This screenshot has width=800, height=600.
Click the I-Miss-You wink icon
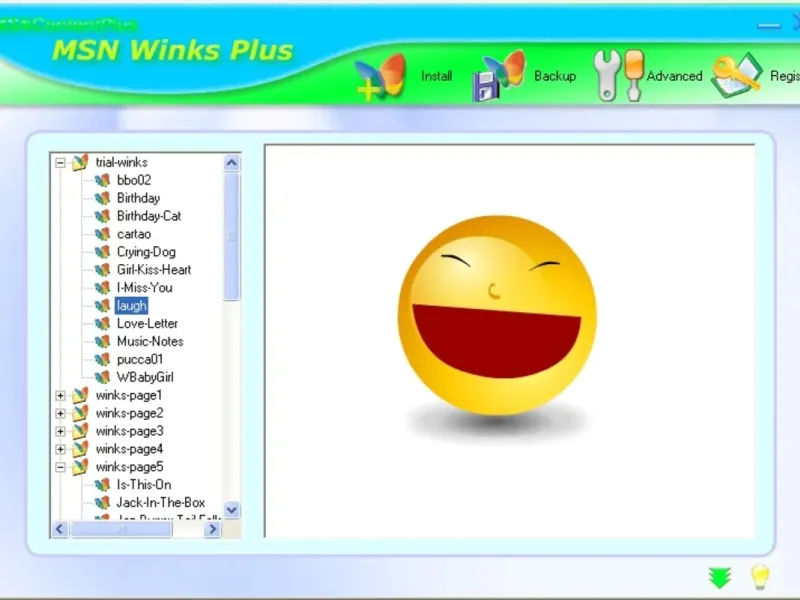tap(103, 288)
